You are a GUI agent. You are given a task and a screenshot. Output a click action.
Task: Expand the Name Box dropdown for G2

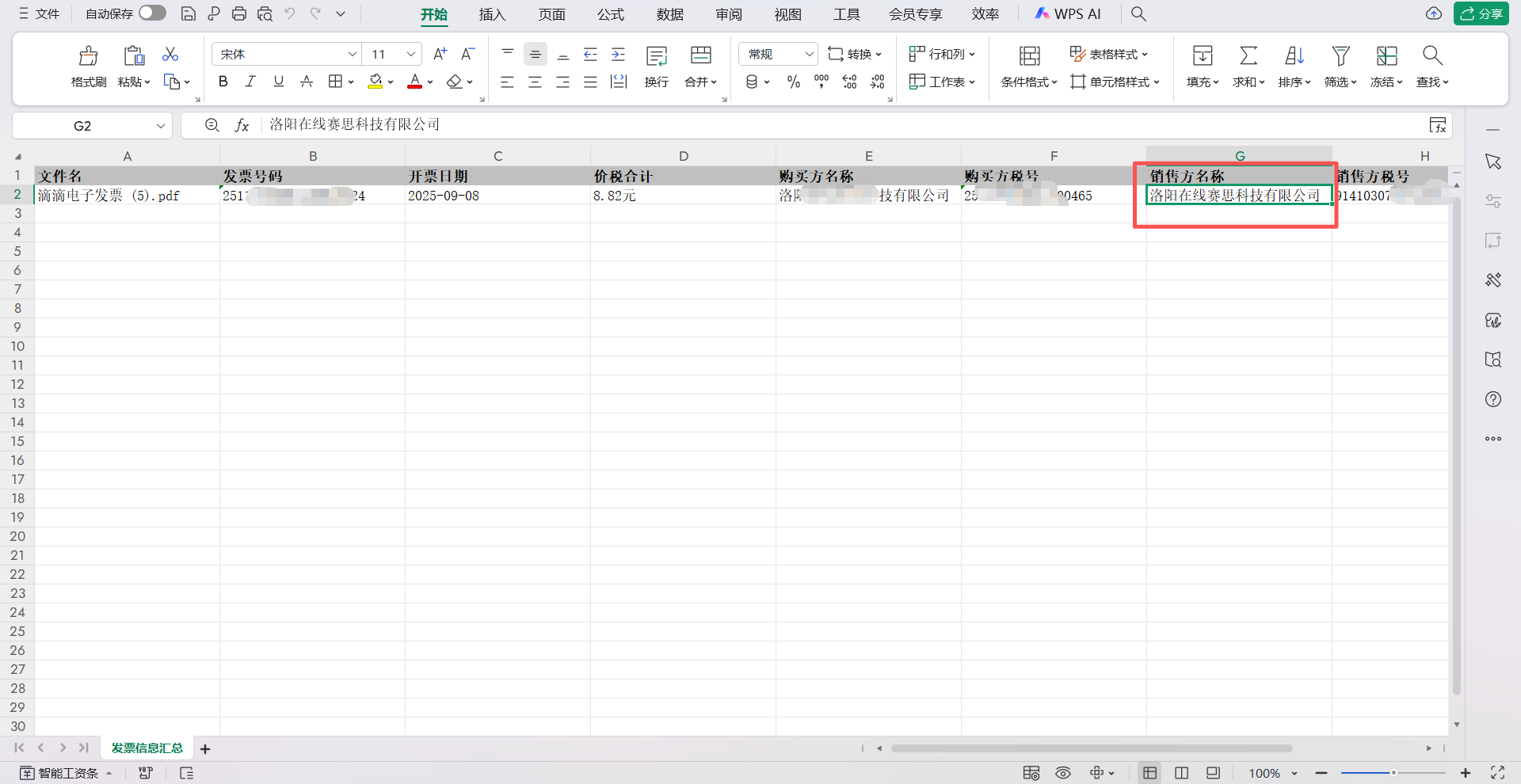tap(160, 126)
